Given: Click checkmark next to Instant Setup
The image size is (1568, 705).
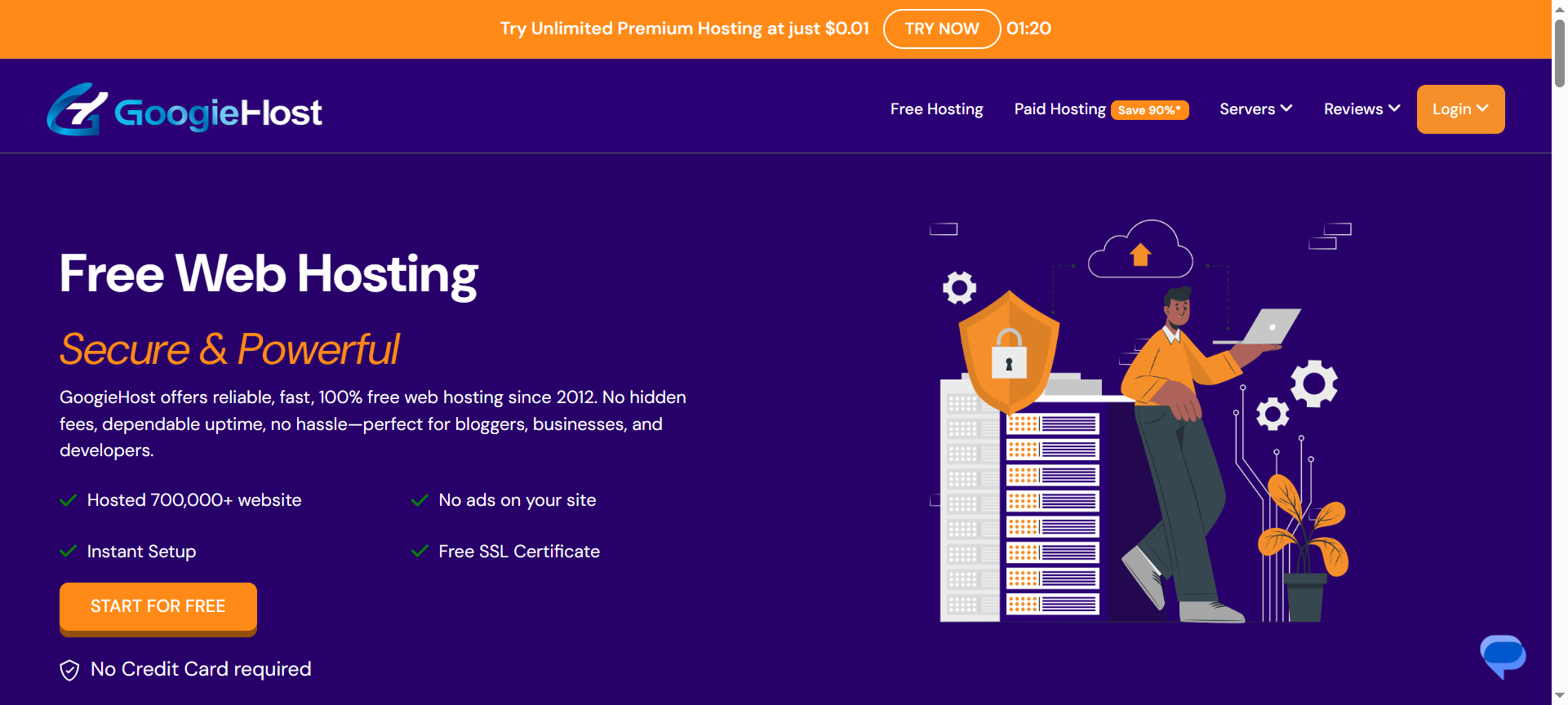Looking at the screenshot, I should pyautogui.click(x=69, y=552).
